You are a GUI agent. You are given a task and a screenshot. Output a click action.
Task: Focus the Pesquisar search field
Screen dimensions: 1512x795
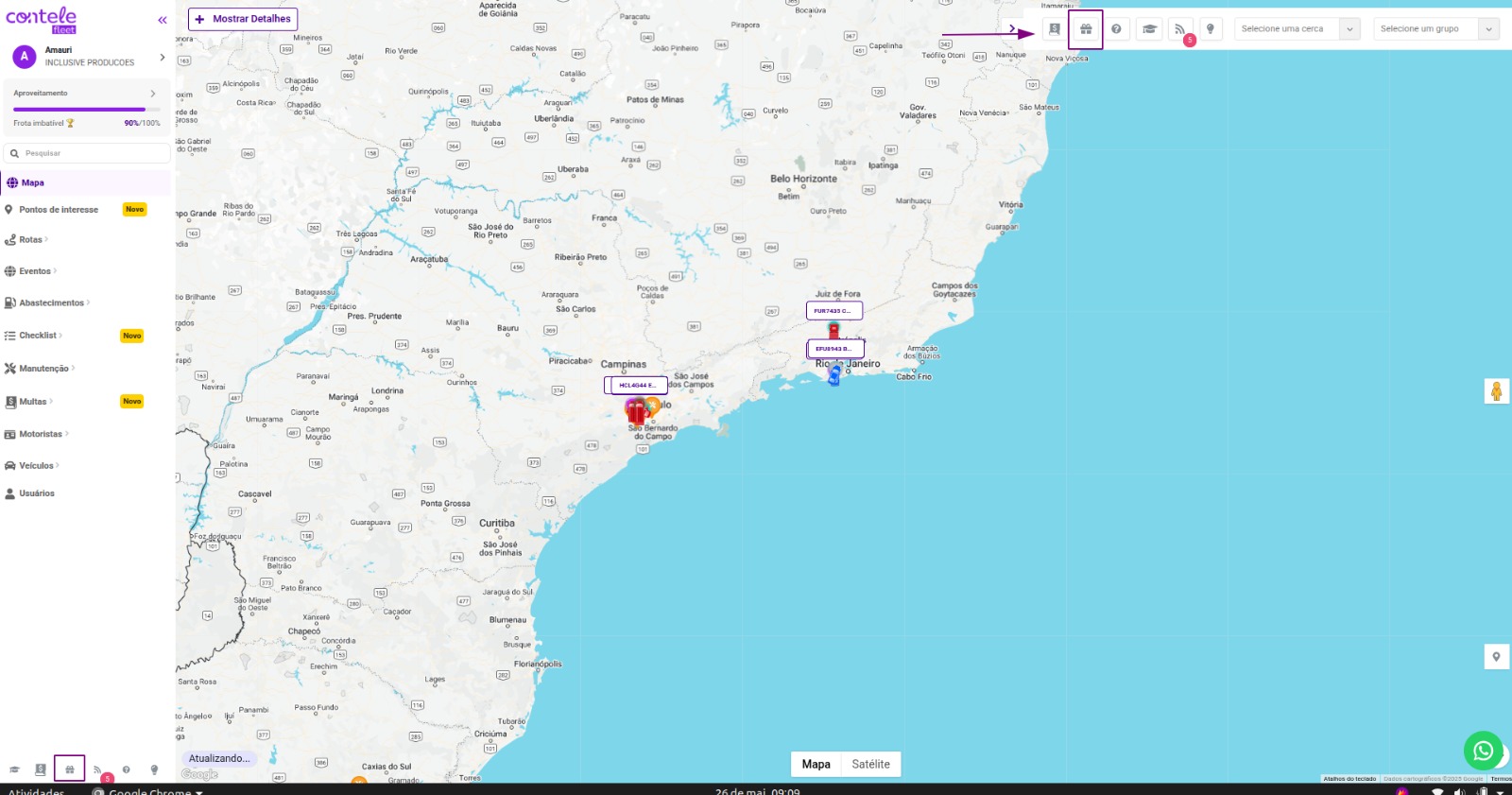tap(87, 153)
